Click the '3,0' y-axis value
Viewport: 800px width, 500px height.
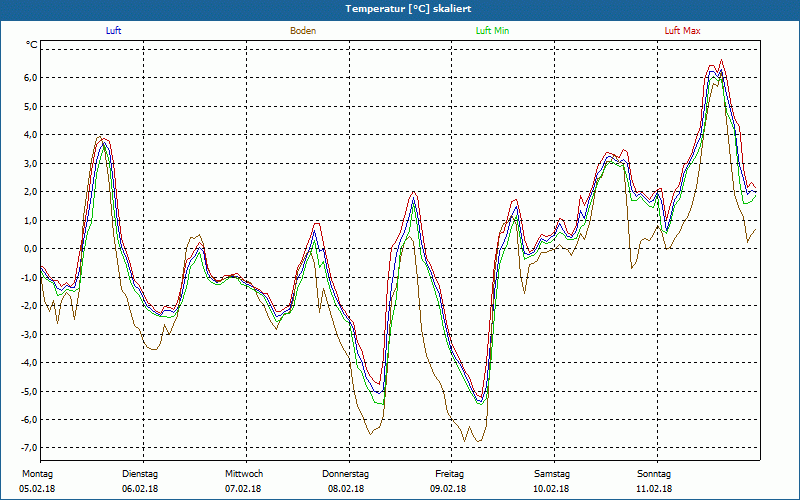click(x=30, y=163)
